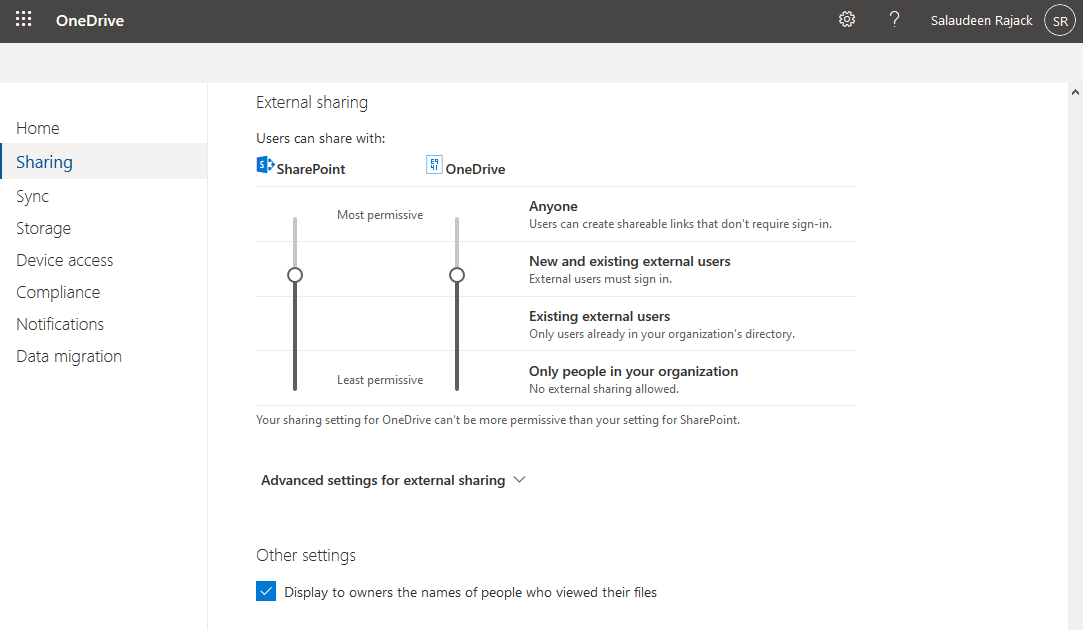Uncheck display owners the names of viewers
The height and width of the screenshot is (630, 1084).
266,591
